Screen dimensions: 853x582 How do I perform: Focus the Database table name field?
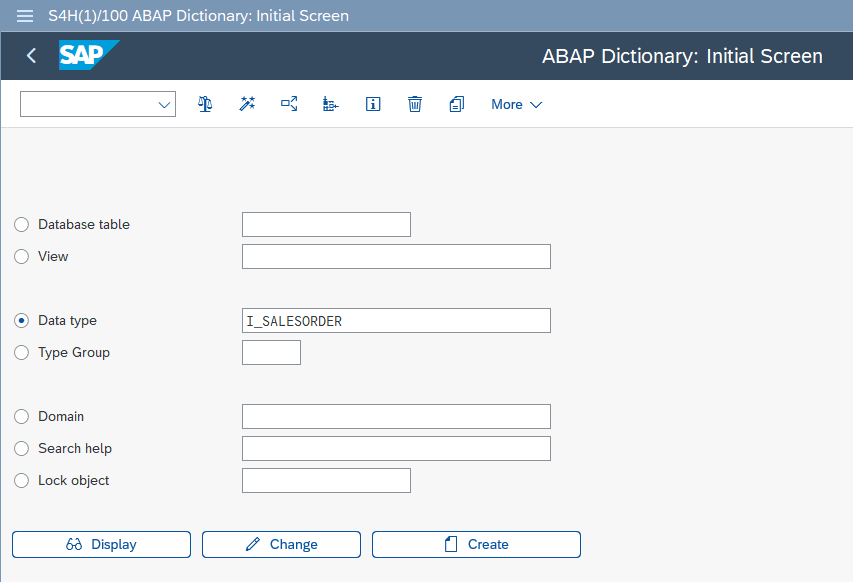coord(326,225)
